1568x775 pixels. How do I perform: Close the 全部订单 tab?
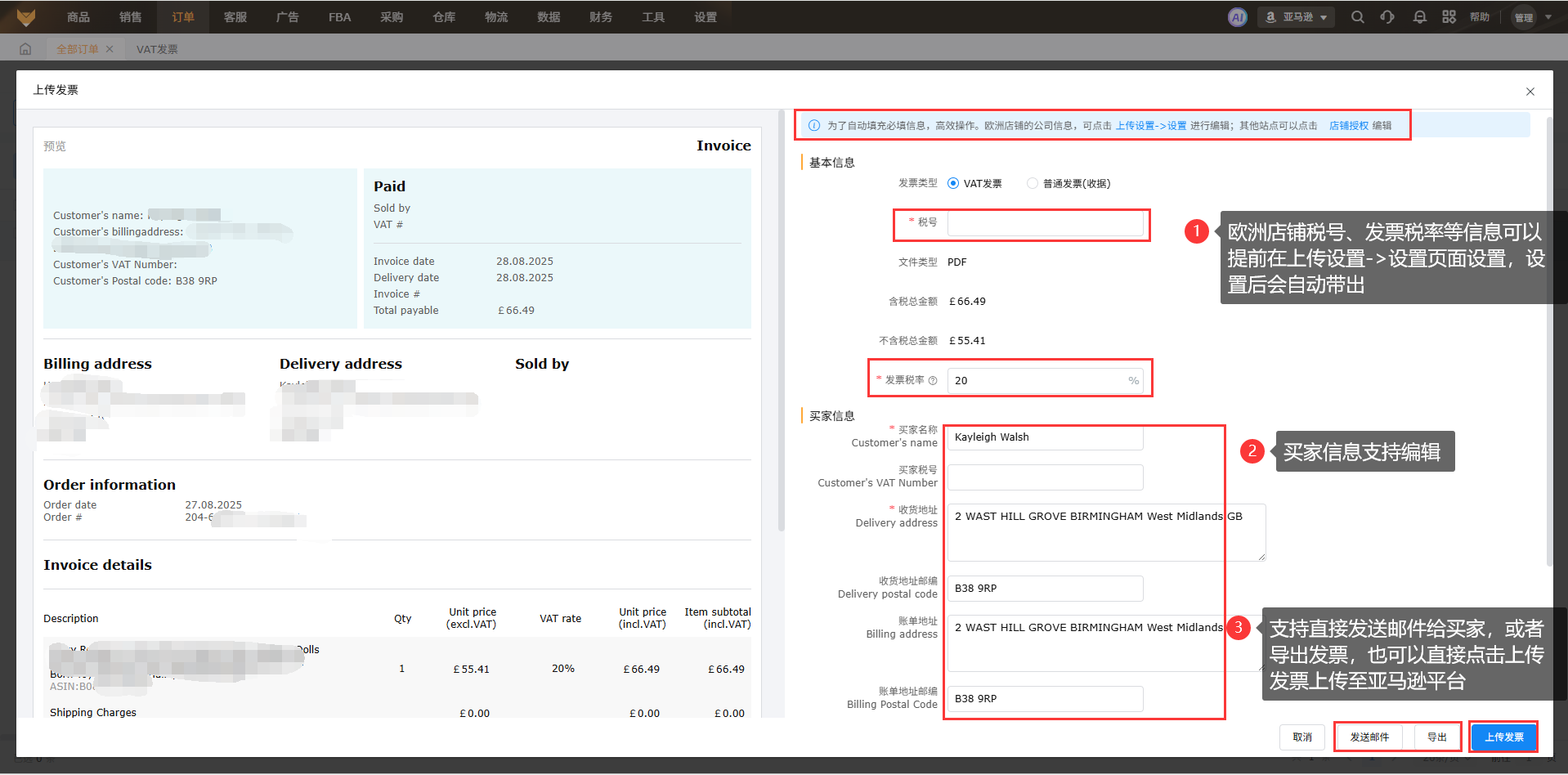(x=110, y=49)
